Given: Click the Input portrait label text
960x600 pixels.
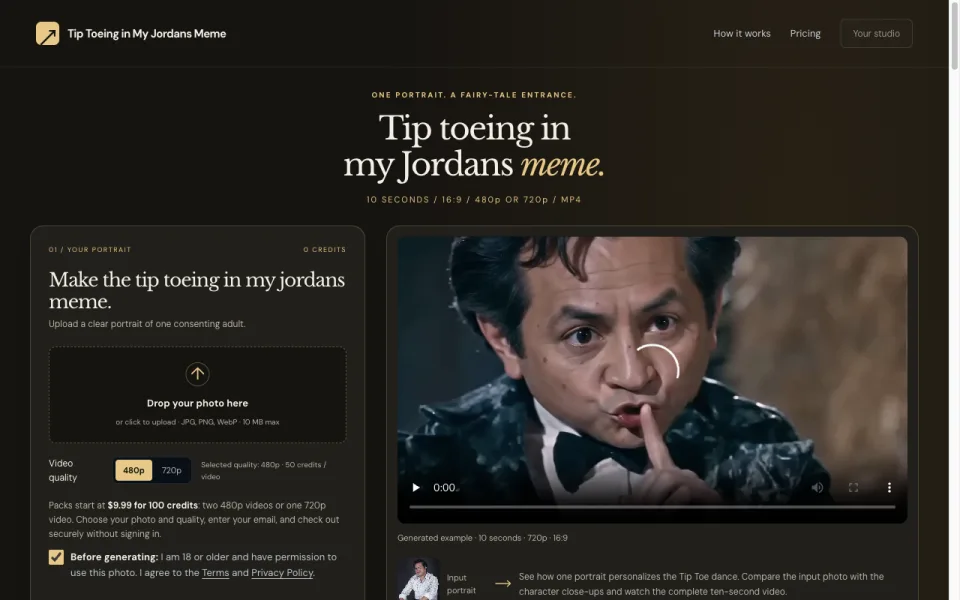Looking at the screenshot, I should coord(461,584).
